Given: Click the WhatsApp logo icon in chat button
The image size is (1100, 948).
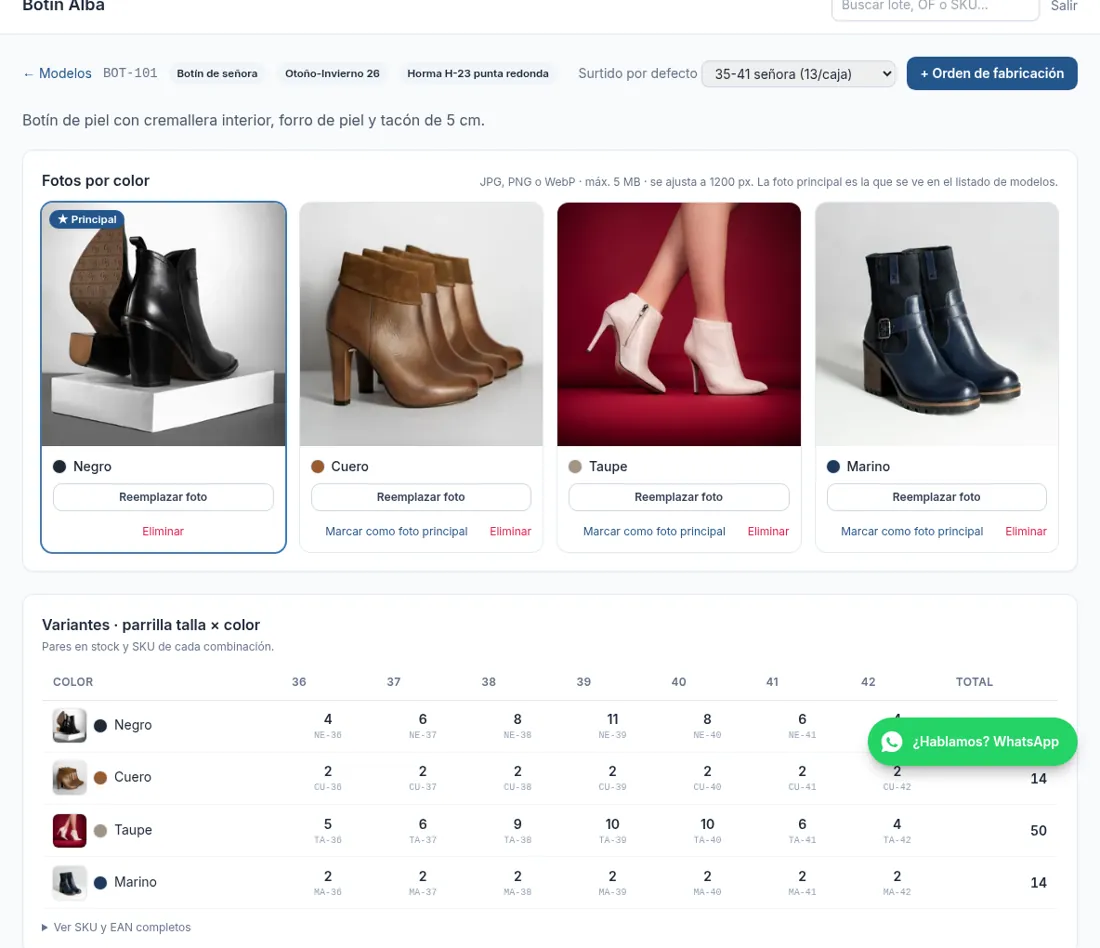Looking at the screenshot, I should tap(892, 742).
